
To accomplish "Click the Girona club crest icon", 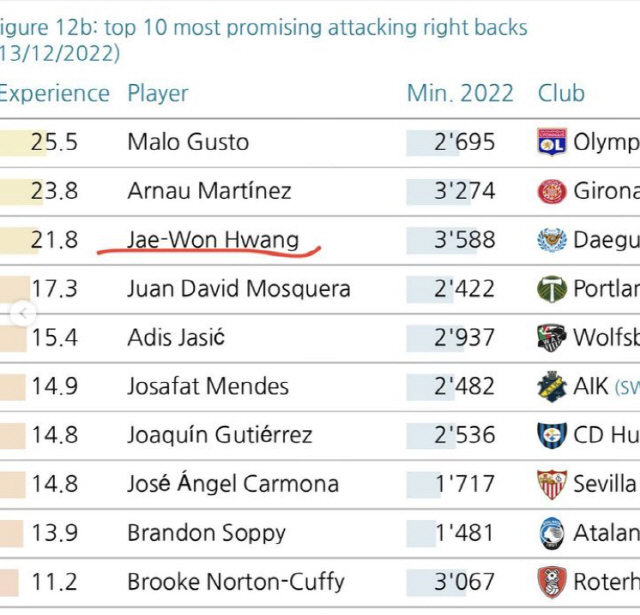I will [x=552, y=191].
